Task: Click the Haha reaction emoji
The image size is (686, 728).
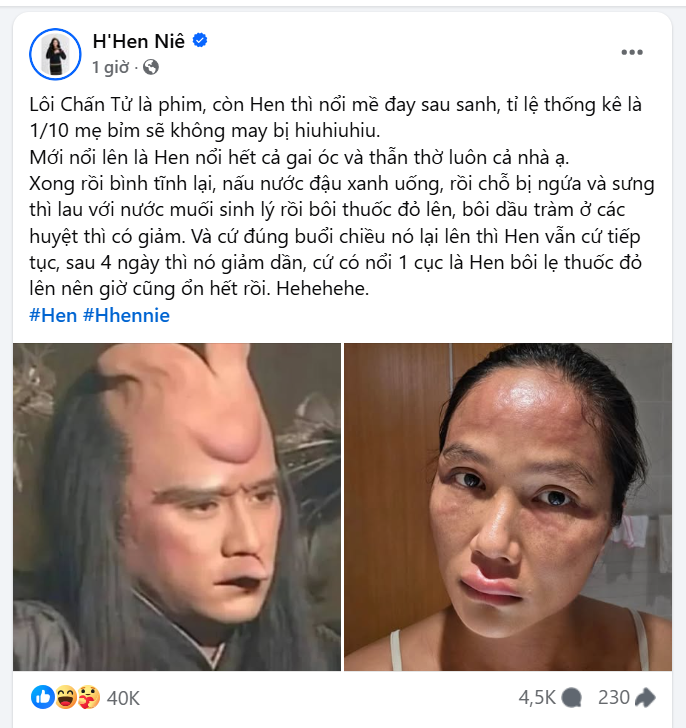Action: (x=66, y=697)
